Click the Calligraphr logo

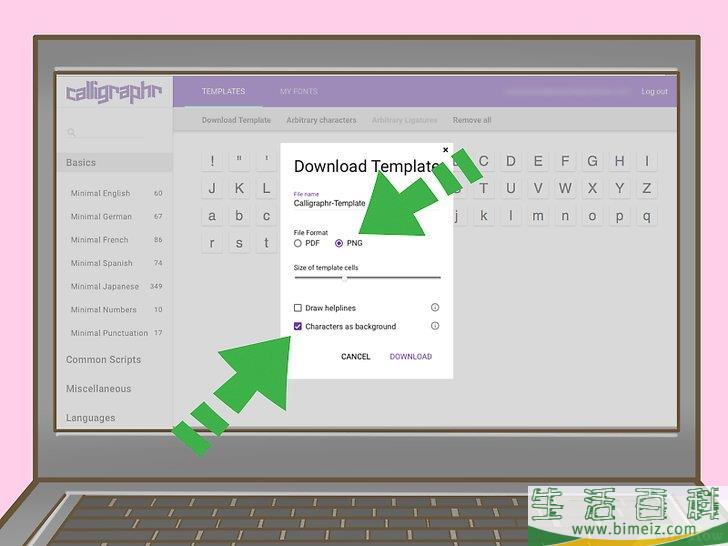(114, 92)
